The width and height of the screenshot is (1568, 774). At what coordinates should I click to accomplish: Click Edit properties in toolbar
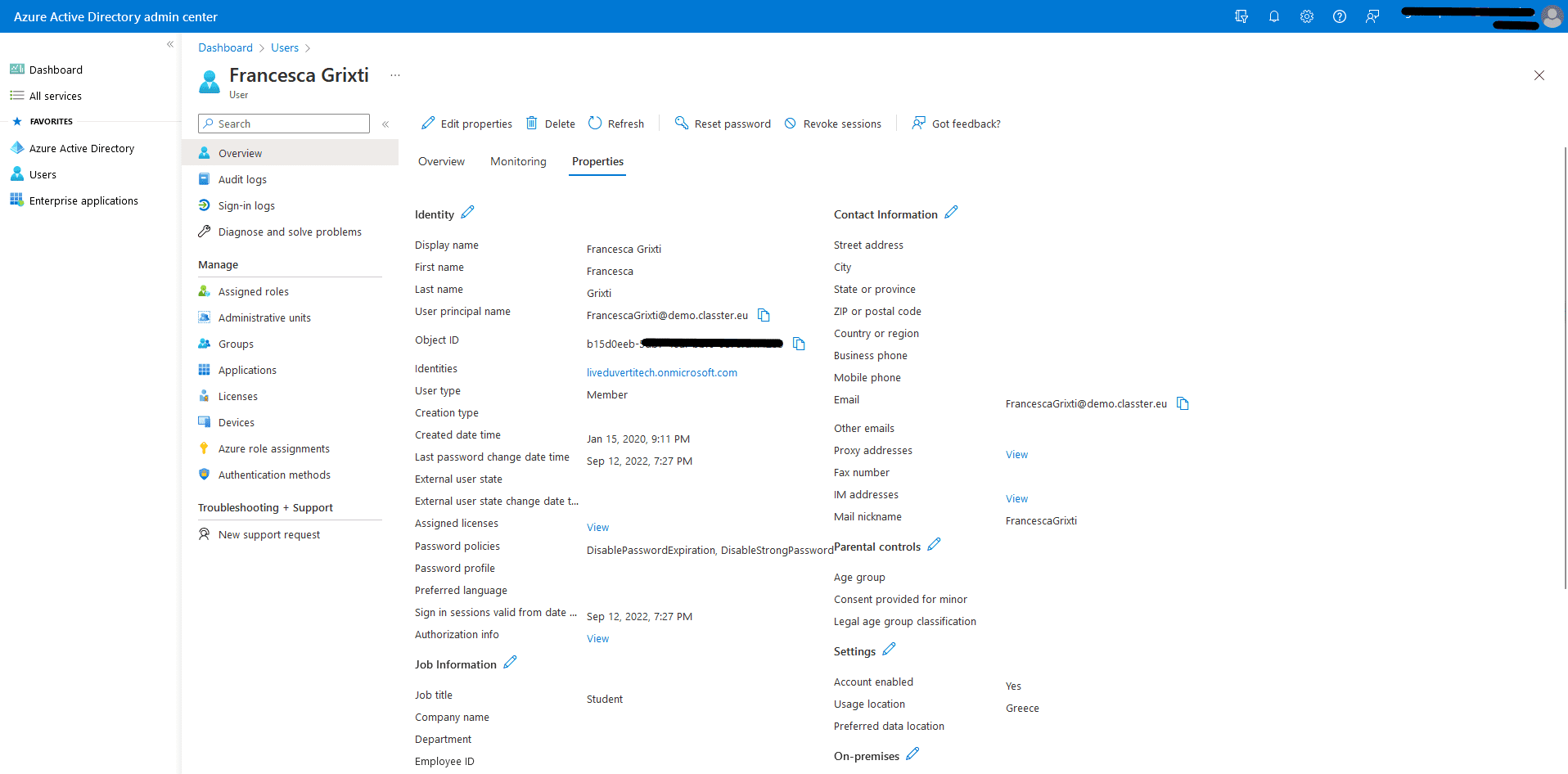pyautogui.click(x=466, y=124)
